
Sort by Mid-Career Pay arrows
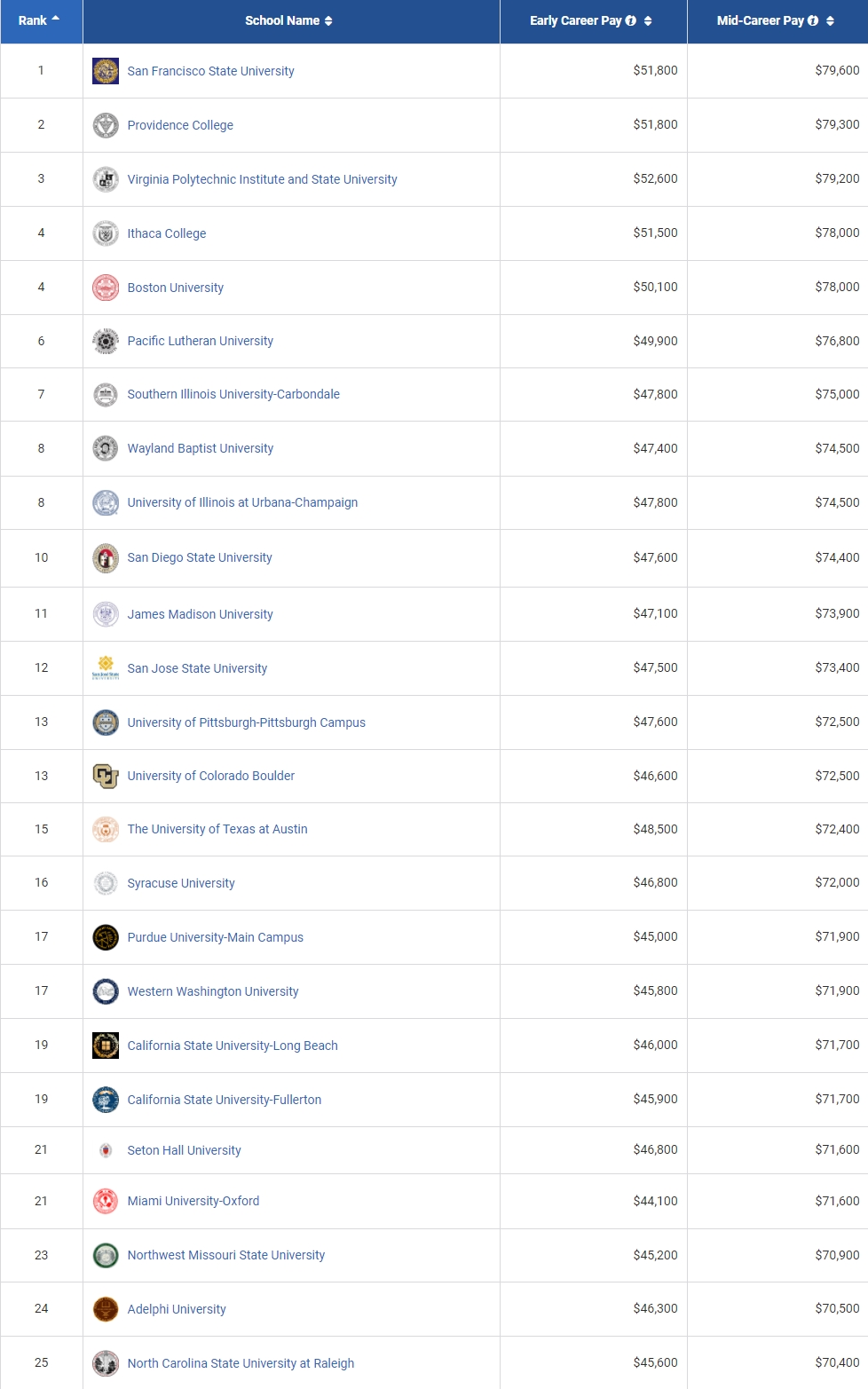pyautogui.click(x=830, y=20)
